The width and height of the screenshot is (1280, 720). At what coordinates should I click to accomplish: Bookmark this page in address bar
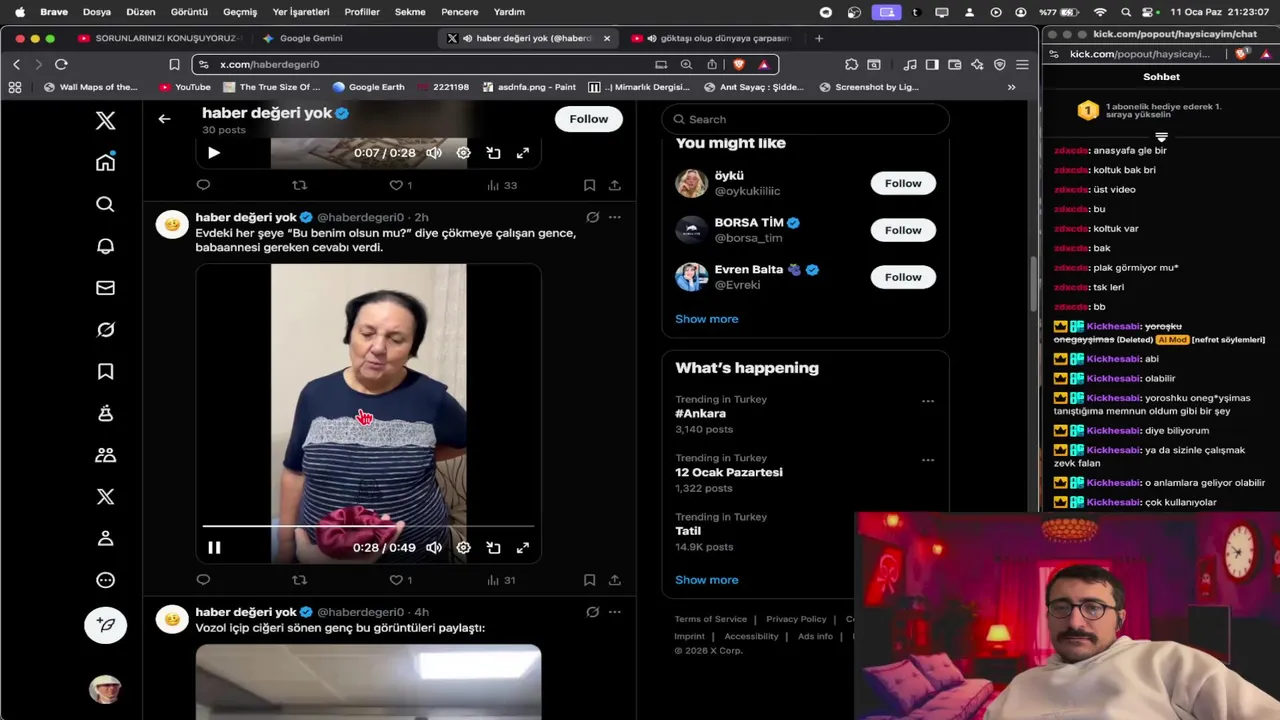pos(174,64)
